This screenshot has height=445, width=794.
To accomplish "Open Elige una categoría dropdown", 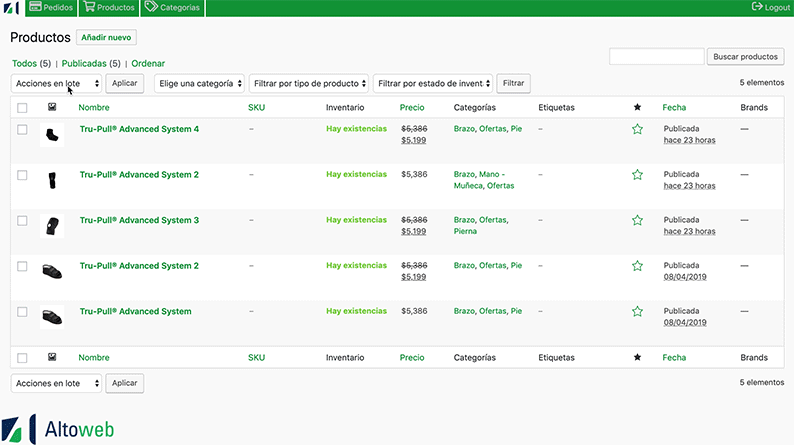I will [x=200, y=84].
